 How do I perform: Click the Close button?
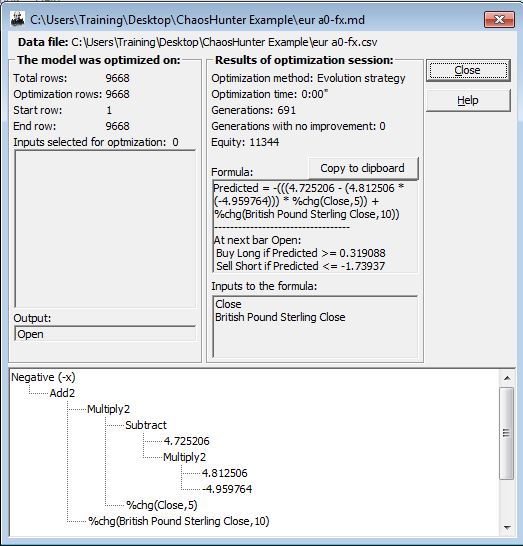point(468,71)
